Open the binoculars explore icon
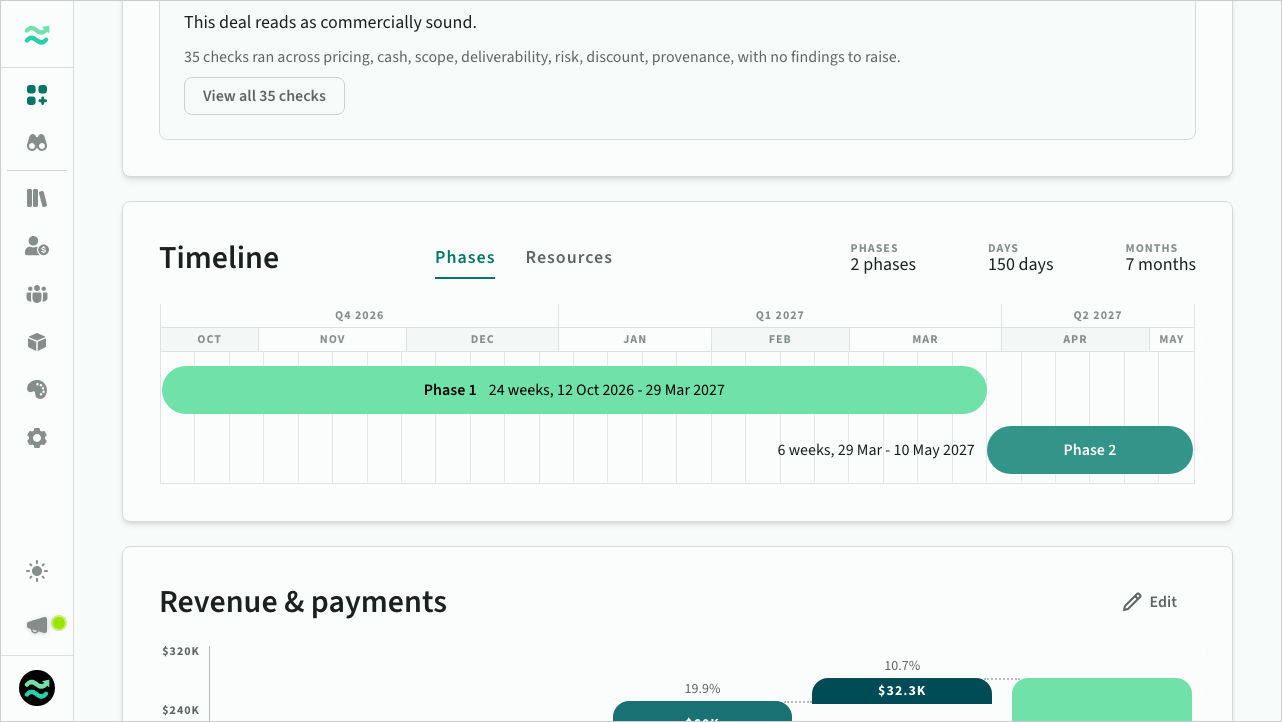 [37, 143]
